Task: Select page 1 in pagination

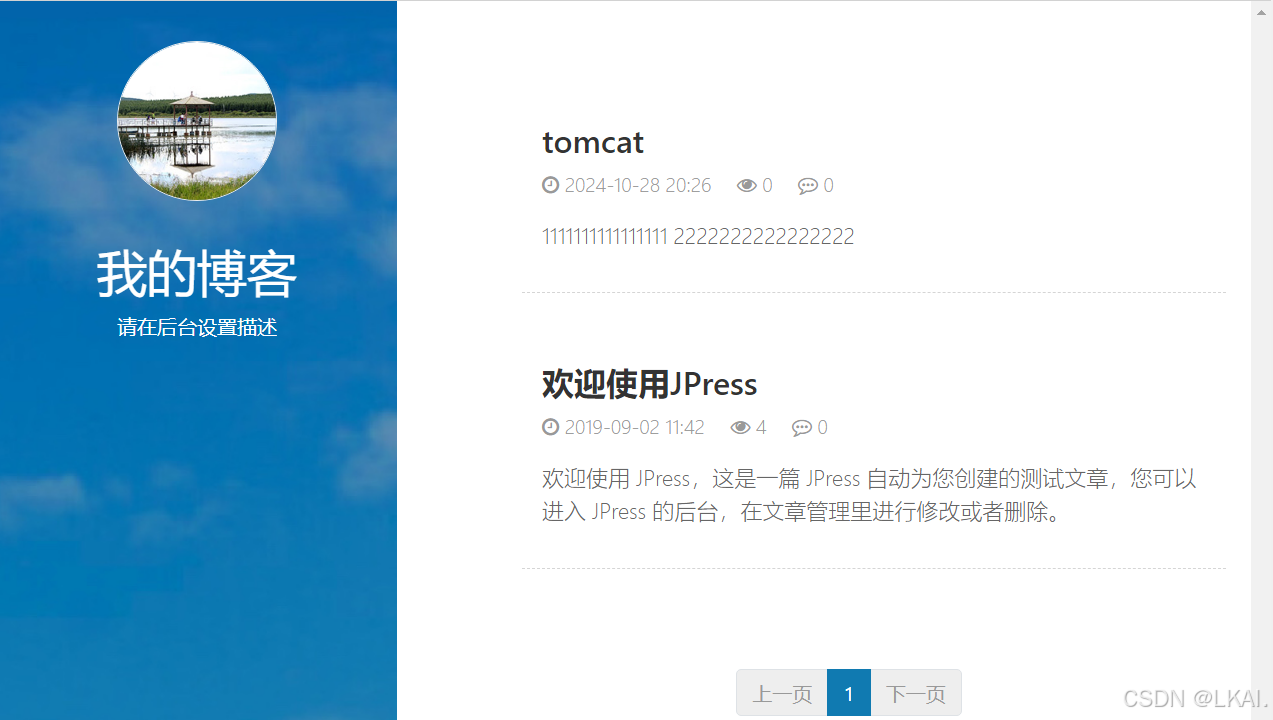Action: [x=848, y=692]
